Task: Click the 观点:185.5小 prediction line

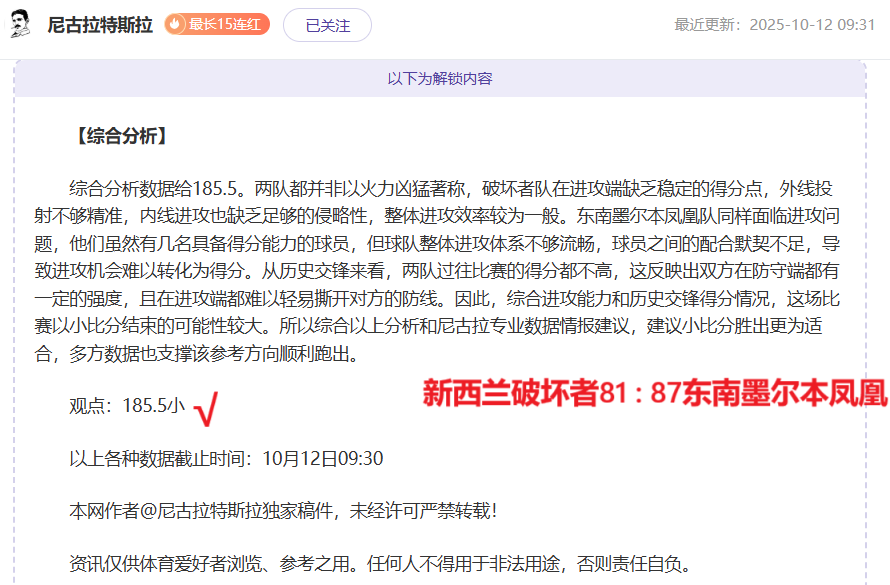Action: point(127,406)
